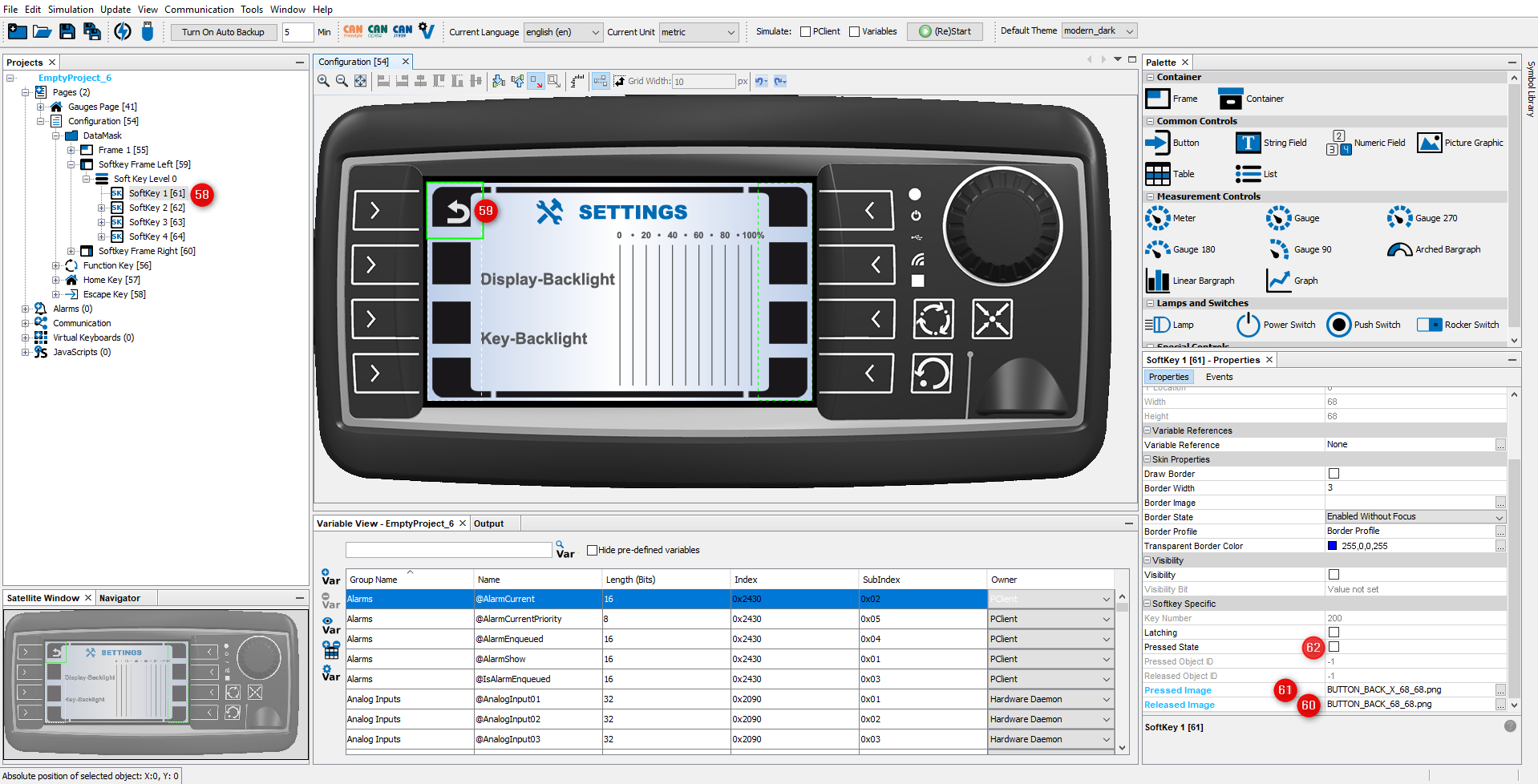Select the Gauge 270 palette control

pos(1399,218)
